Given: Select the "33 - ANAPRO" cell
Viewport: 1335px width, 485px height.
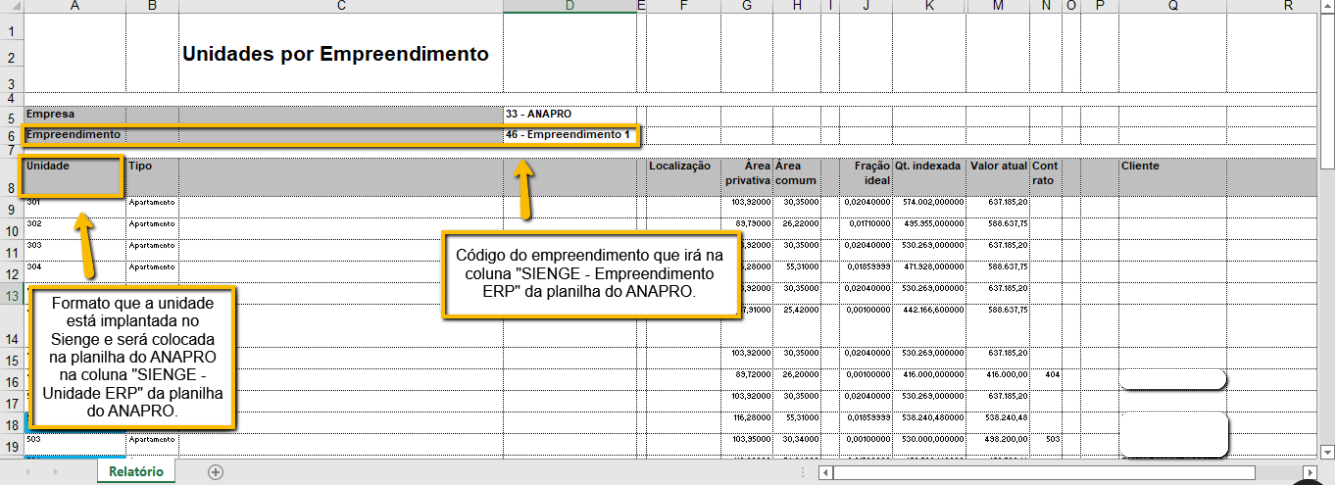Looking at the screenshot, I should [x=568, y=114].
